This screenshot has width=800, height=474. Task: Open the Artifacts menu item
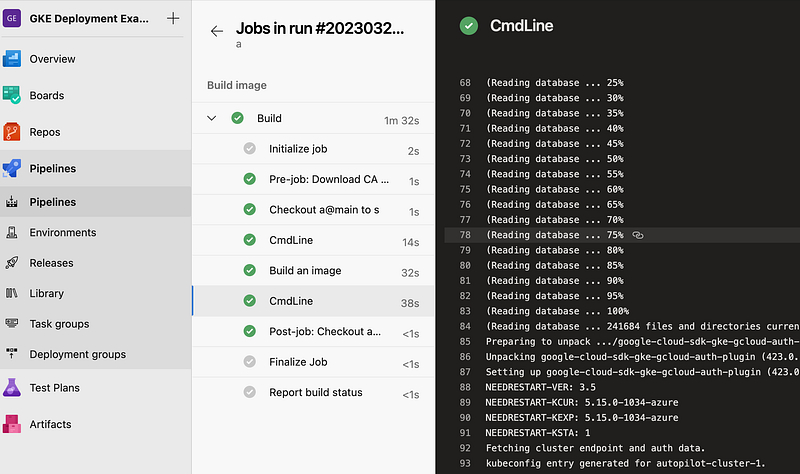[x=51, y=424]
